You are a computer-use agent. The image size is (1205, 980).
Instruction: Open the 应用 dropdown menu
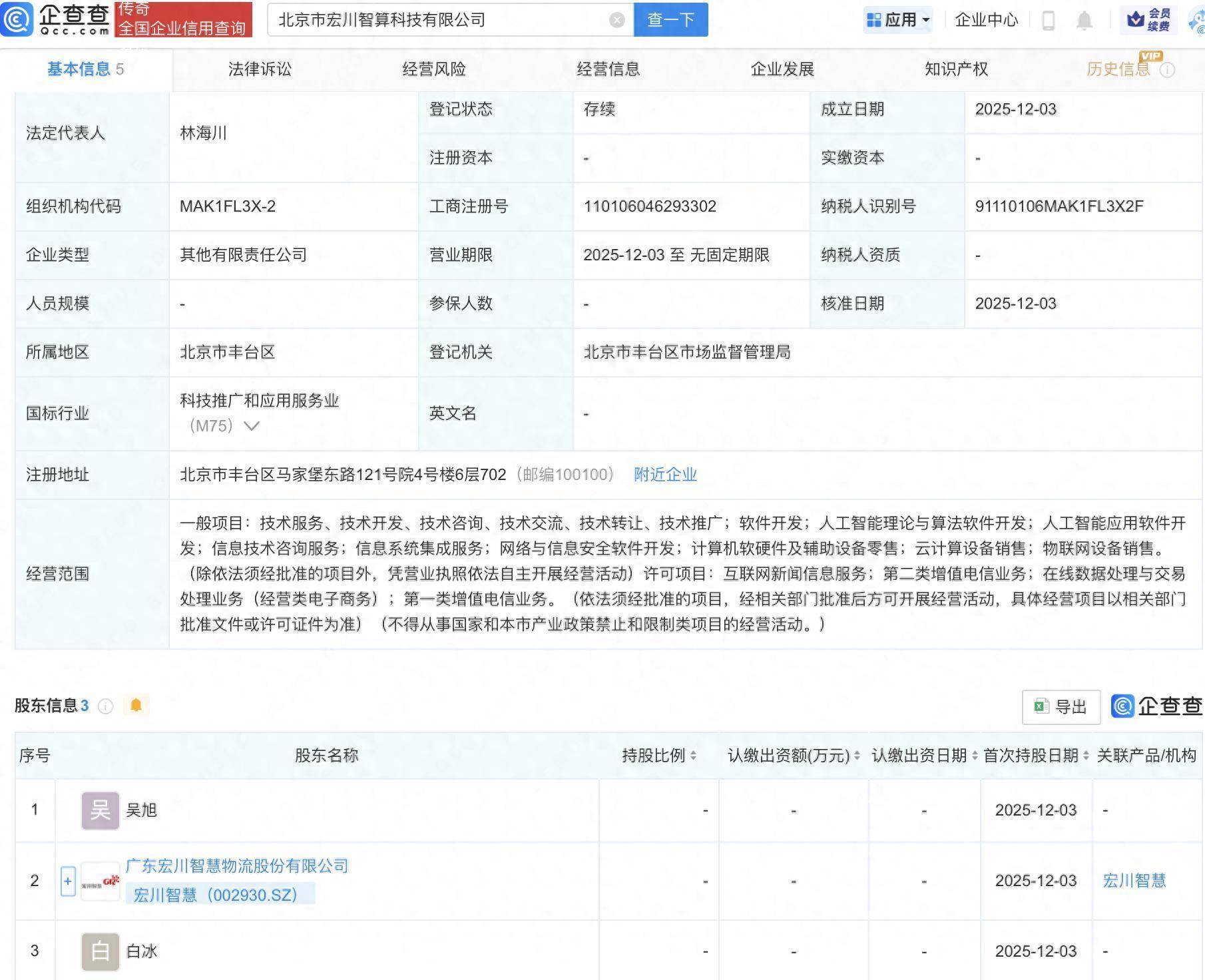click(898, 20)
